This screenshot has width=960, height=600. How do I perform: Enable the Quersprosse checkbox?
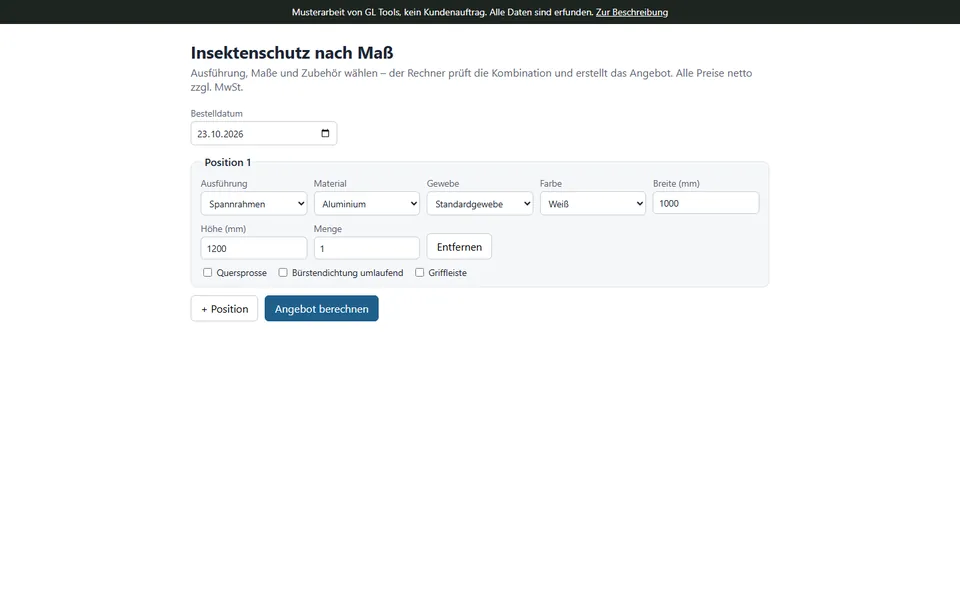[x=208, y=272]
